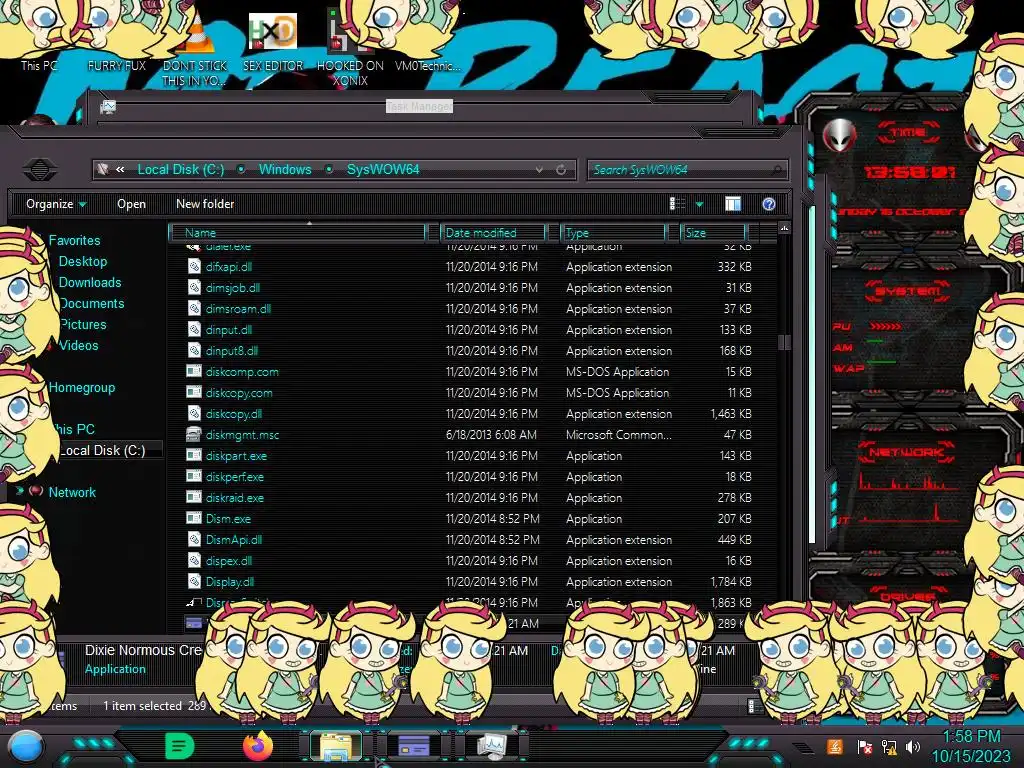Go to Windows breadcrumb segment
Screen dimensions: 1024x768
point(285,170)
